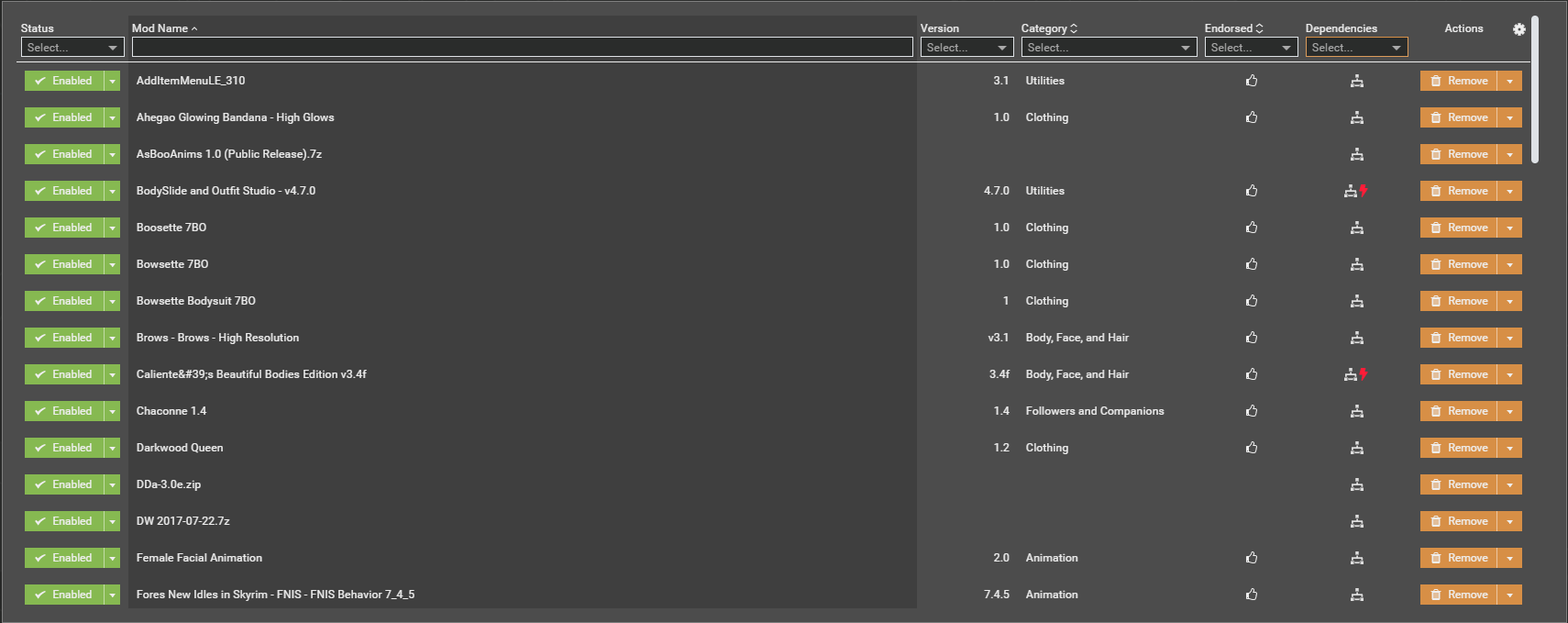
Task: Open dependencies for Female Facial Animation
Action: point(1357,558)
